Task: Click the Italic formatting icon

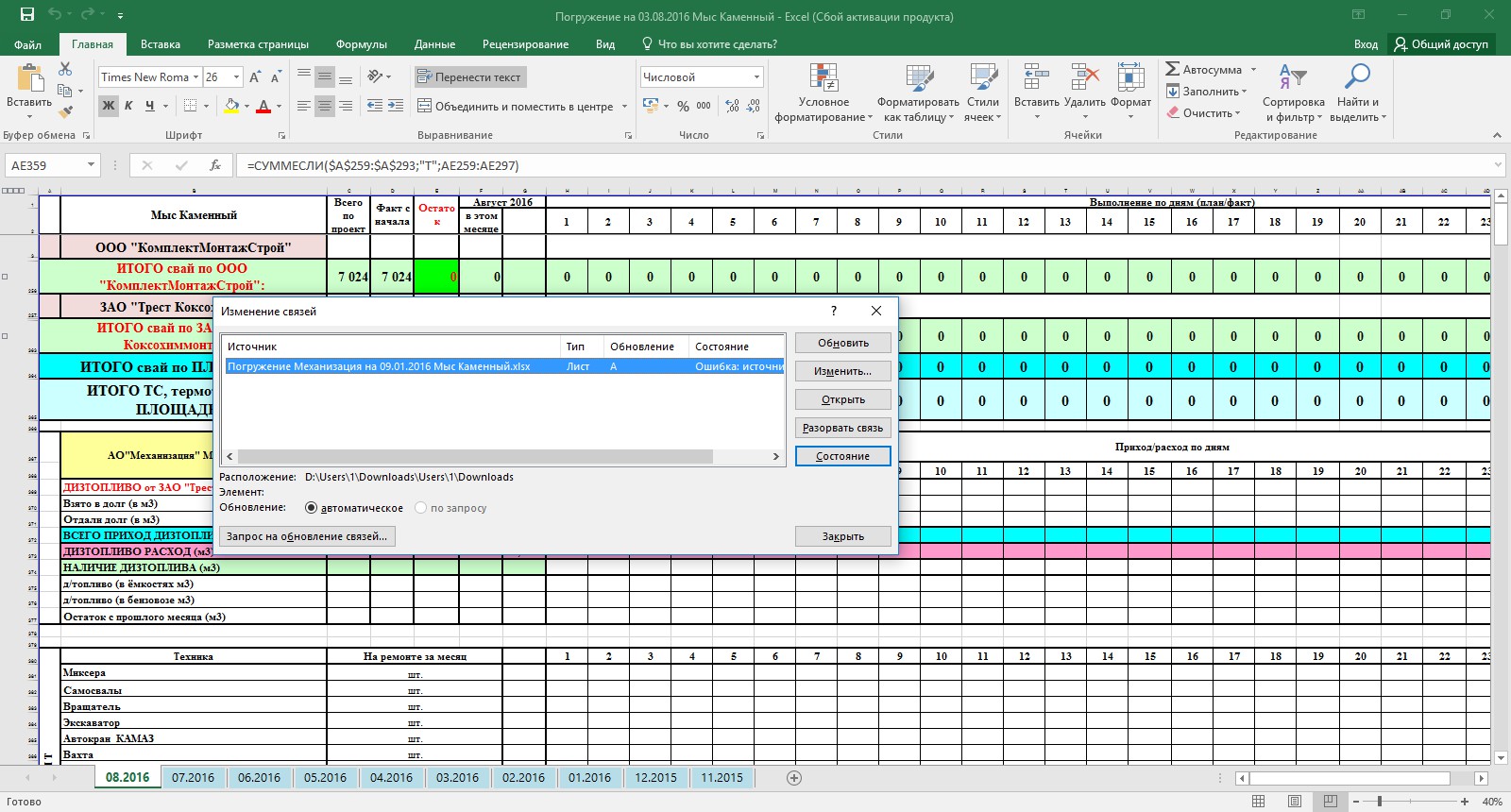Action: [x=128, y=106]
